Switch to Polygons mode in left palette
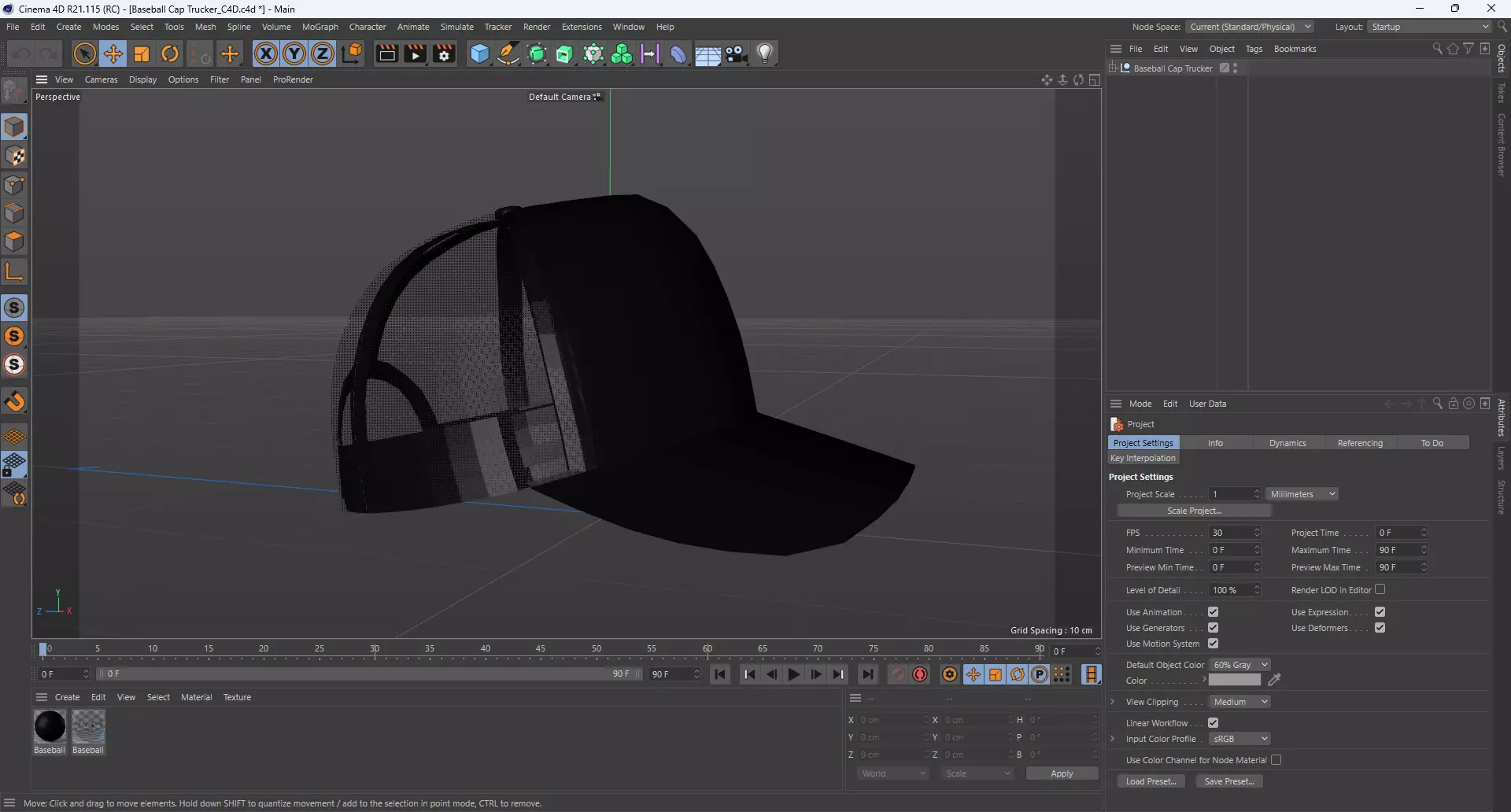1511x812 pixels. tap(14, 242)
